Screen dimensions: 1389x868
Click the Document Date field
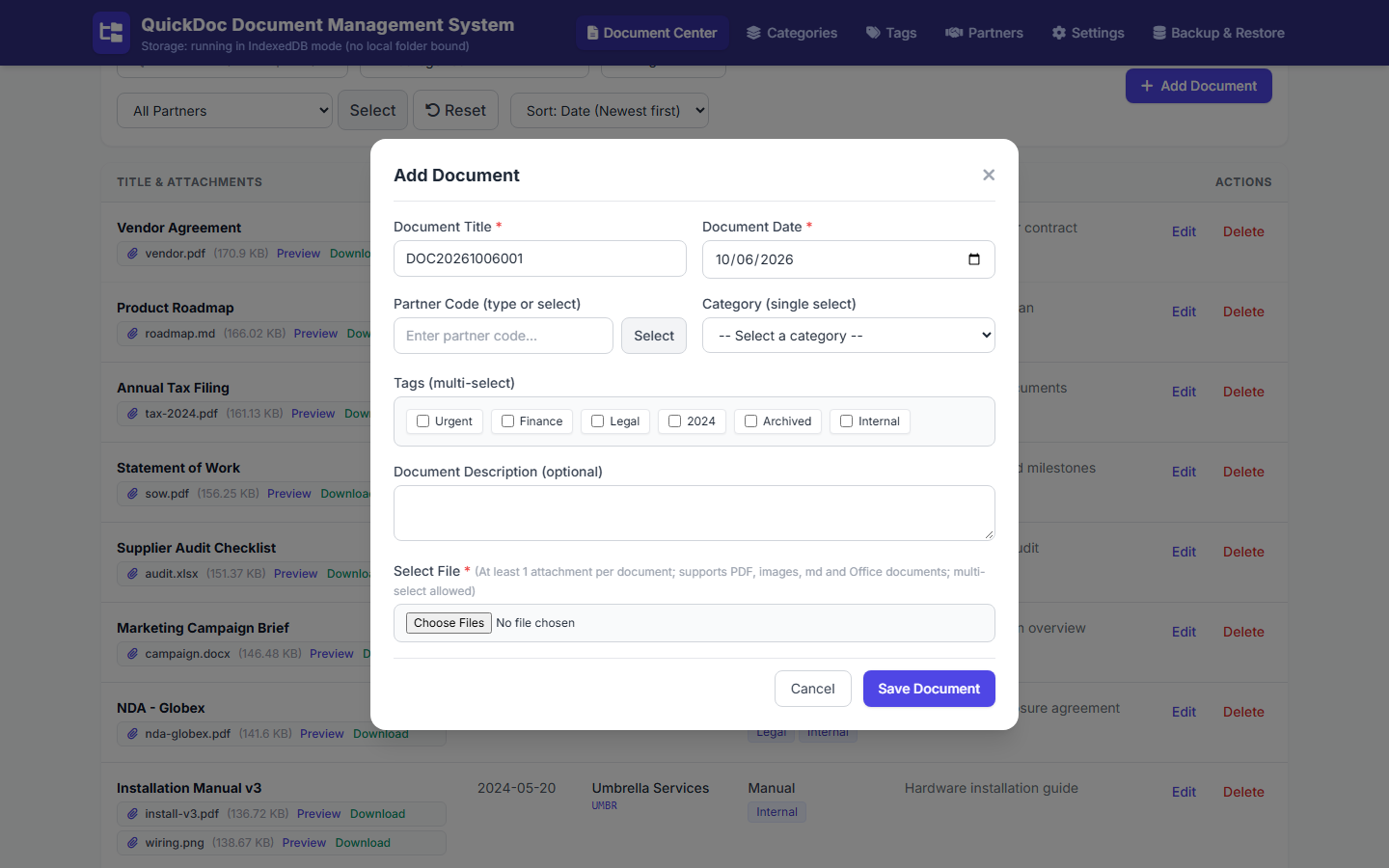(x=849, y=259)
